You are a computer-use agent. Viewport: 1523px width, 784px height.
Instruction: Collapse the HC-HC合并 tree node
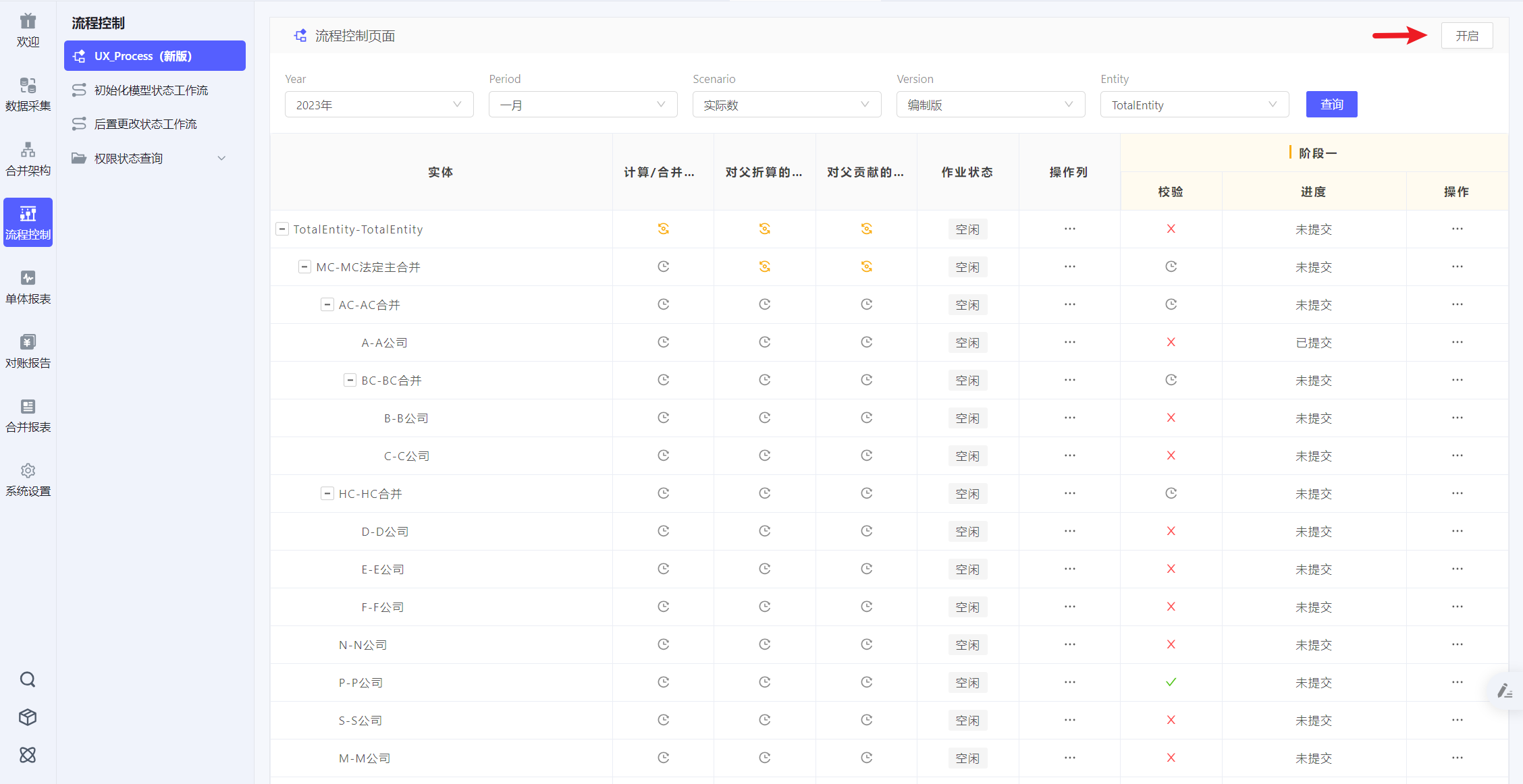(x=327, y=494)
